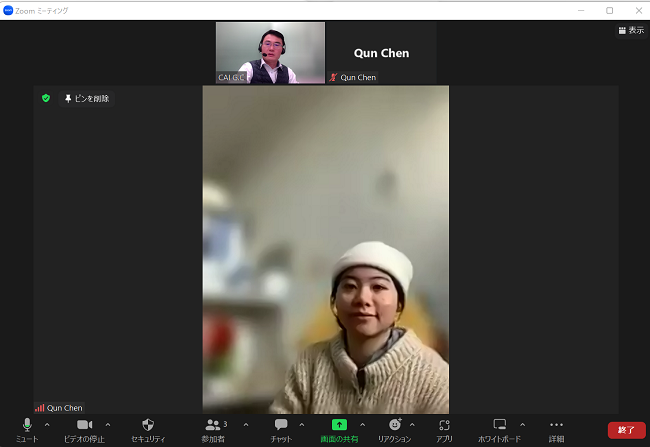Open the チャット chat panel
The image size is (650, 447).
click(281, 430)
